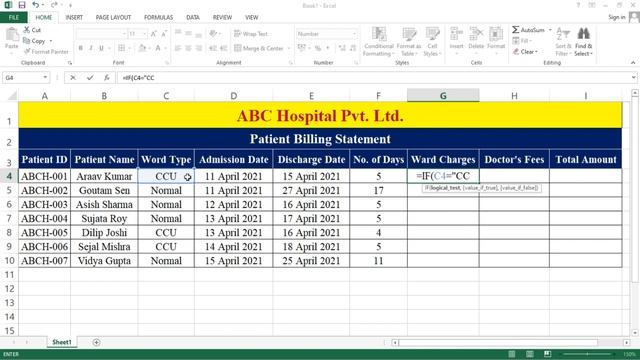640x360 pixels.
Task: Open Find & Select binoculars menu
Action: point(583,42)
